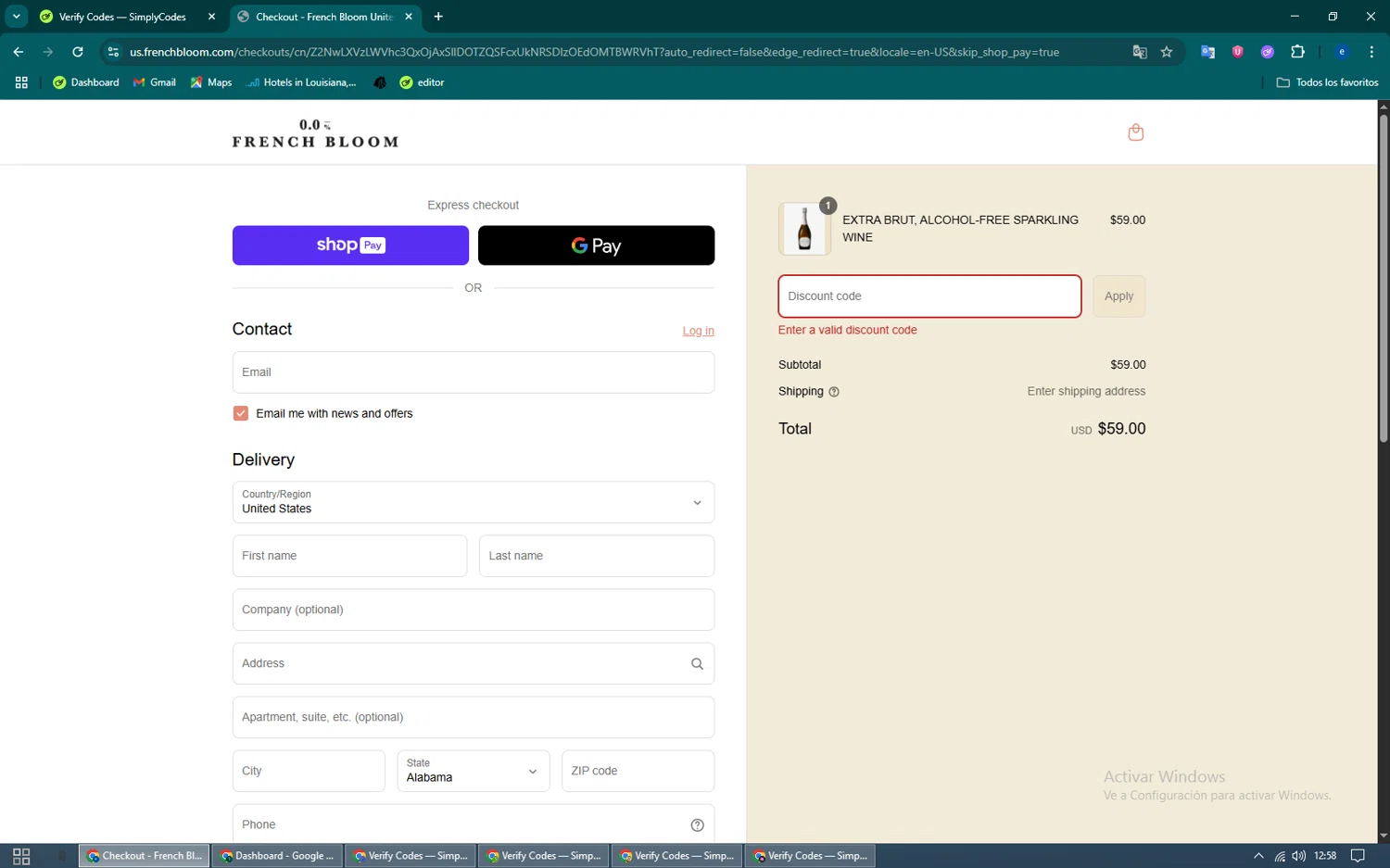The width and height of the screenshot is (1390, 868).
Task: Go back to the previous page
Action: [x=19, y=52]
